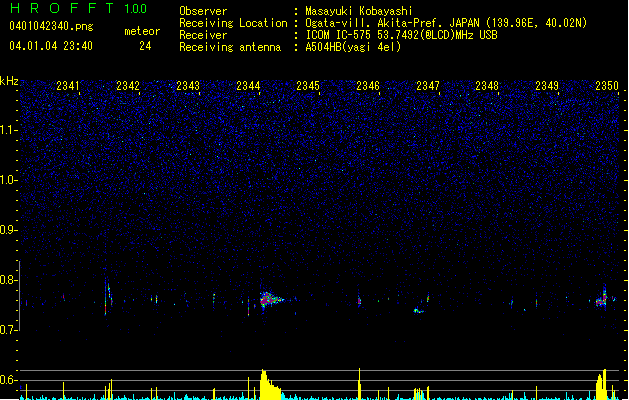Click the 1.0 kHz axis label
Image resolution: width=629 pixels, height=400 pixels.
click(8, 180)
